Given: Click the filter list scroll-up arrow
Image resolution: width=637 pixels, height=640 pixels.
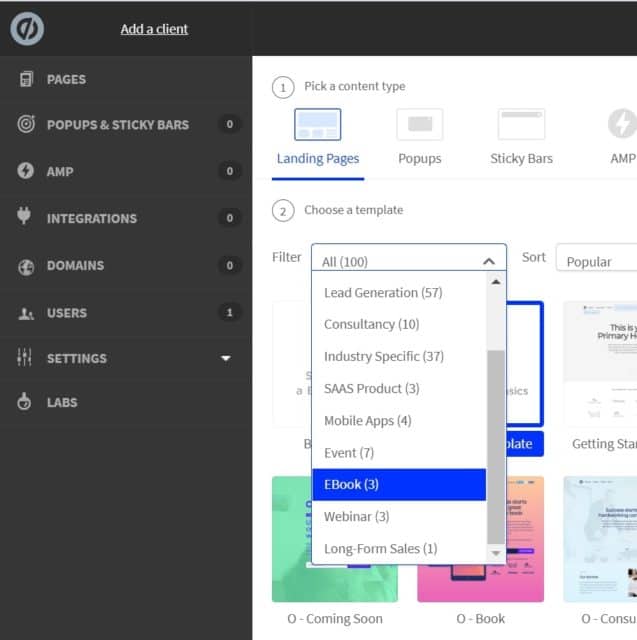Looking at the screenshot, I should pos(496,282).
